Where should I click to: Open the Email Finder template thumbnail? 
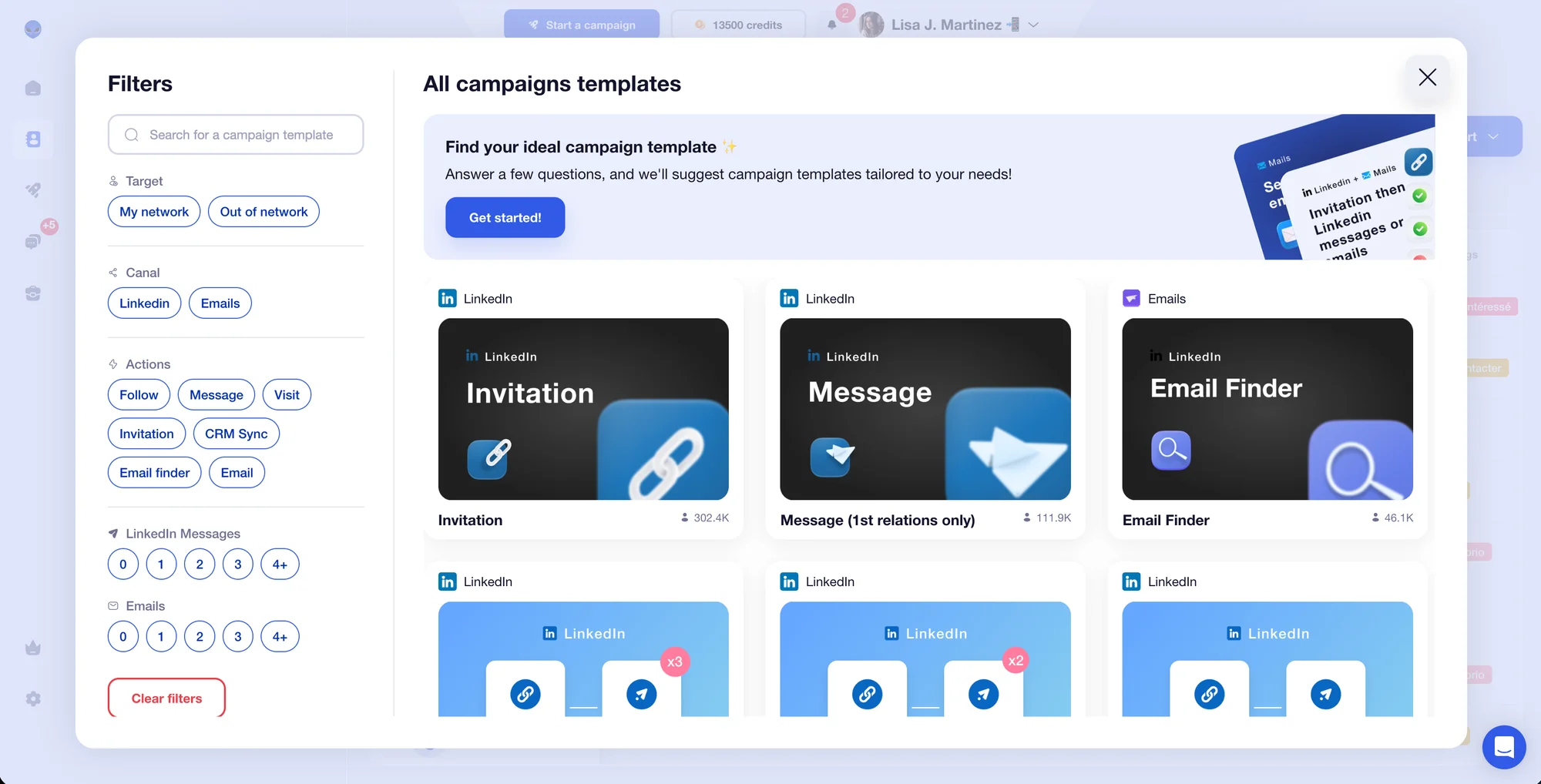[x=1267, y=409]
